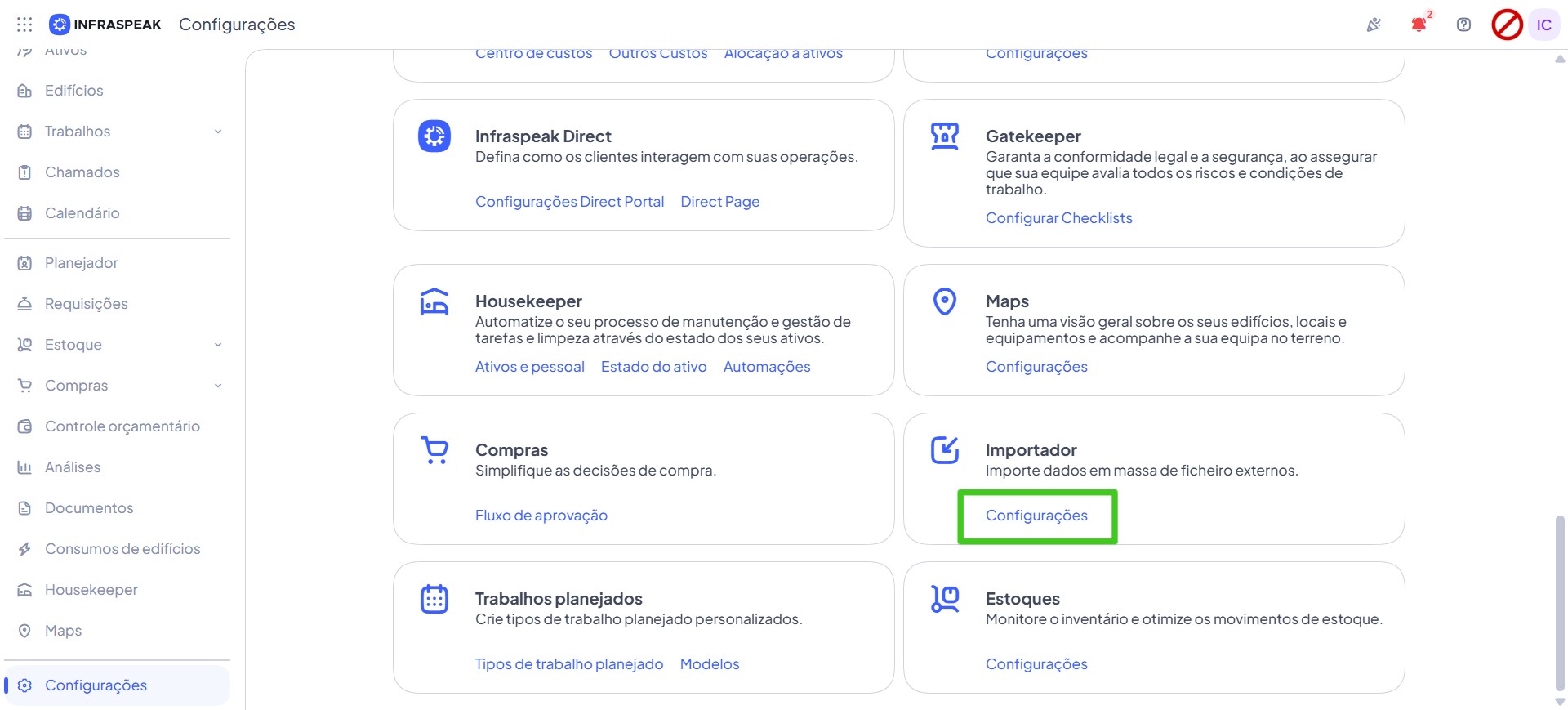Open the help question mark icon
This screenshot has width=1568, height=710.
pyautogui.click(x=1463, y=25)
